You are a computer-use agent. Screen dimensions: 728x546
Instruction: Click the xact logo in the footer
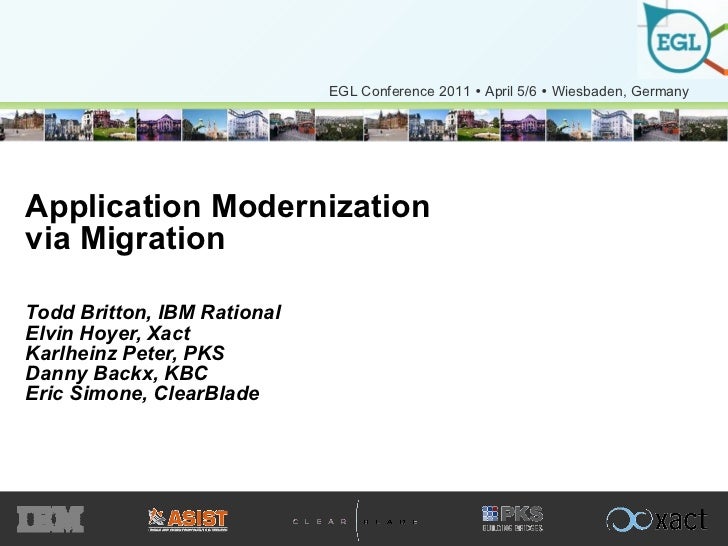[x=657, y=520]
